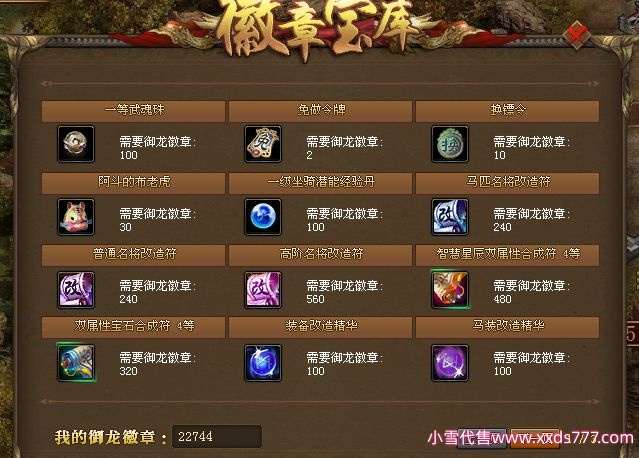Select the blue 装备改造精华 essence icon
Screen dimensions: 639x458
click(263, 362)
